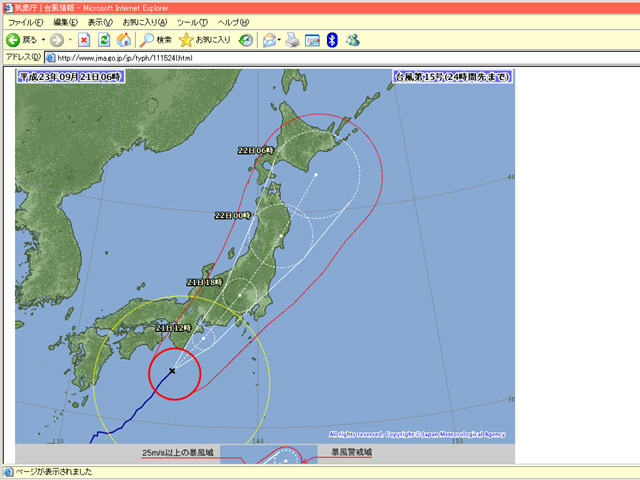Image resolution: width=640 pixels, height=480 pixels.
Task: Open the Search (検索) toolbar button
Action: point(155,40)
